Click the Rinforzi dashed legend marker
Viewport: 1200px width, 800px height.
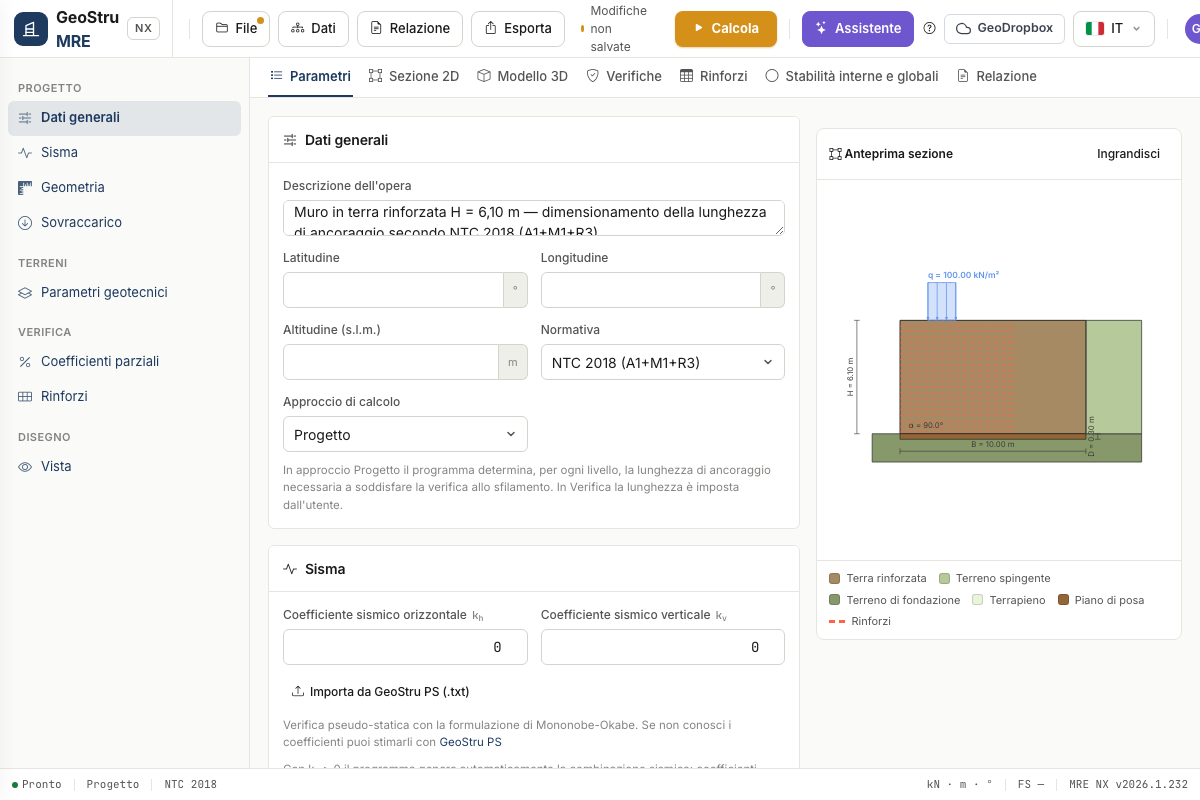tap(836, 621)
